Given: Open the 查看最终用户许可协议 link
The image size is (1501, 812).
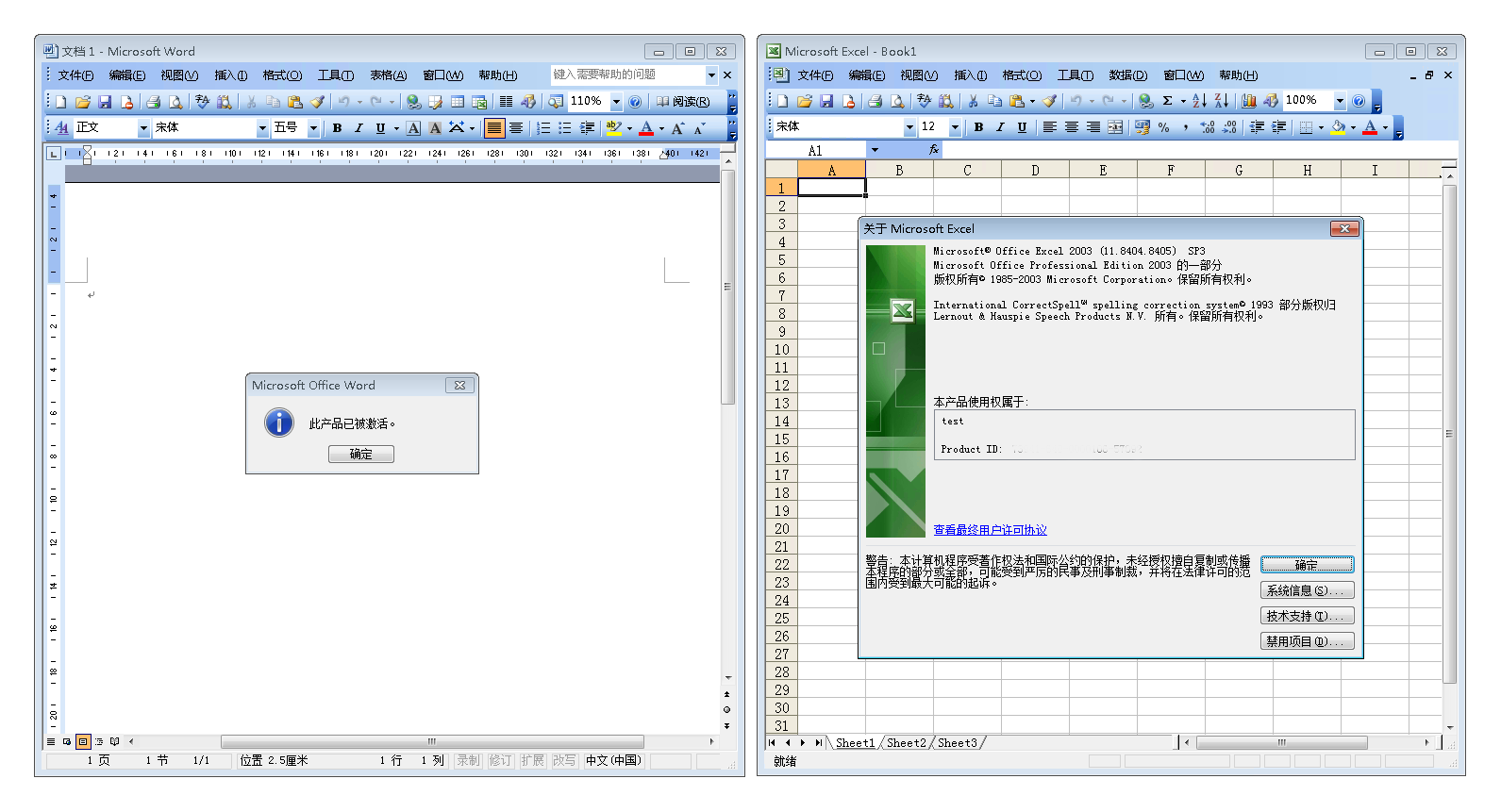Looking at the screenshot, I should [990, 530].
